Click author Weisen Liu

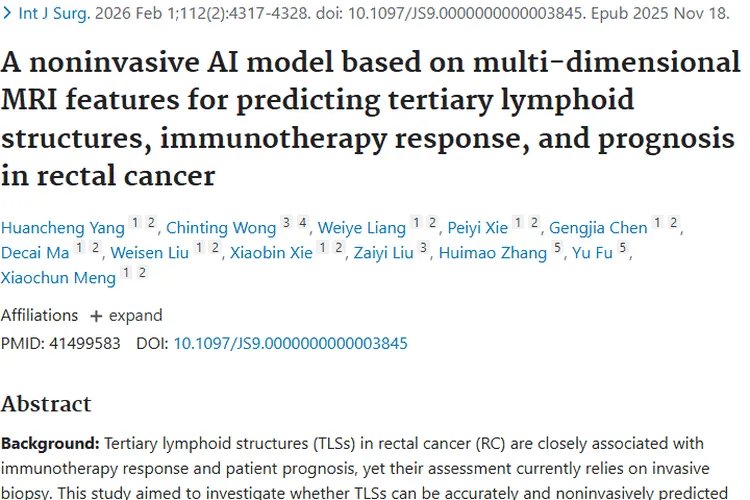(149, 252)
